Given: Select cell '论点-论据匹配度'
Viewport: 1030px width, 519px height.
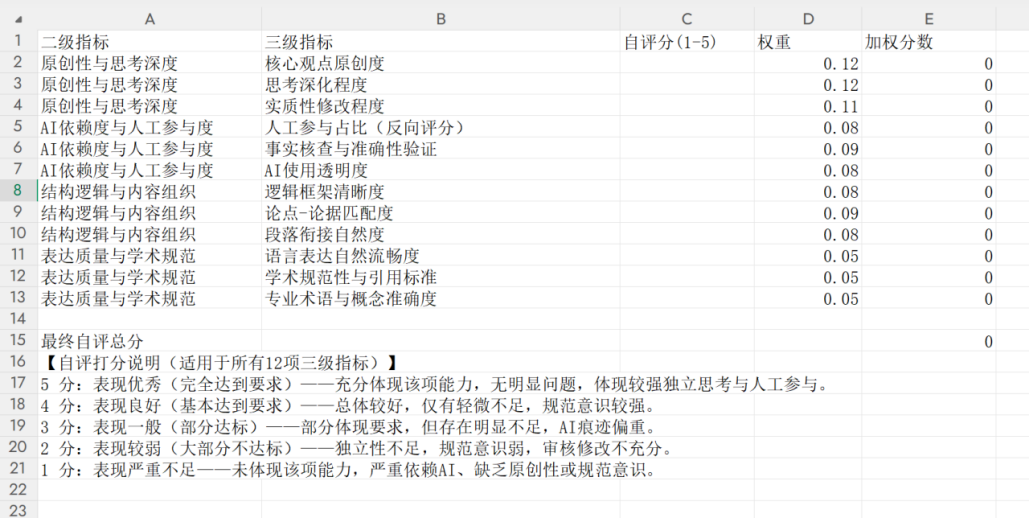Looking at the screenshot, I should (x=441, y=213).
